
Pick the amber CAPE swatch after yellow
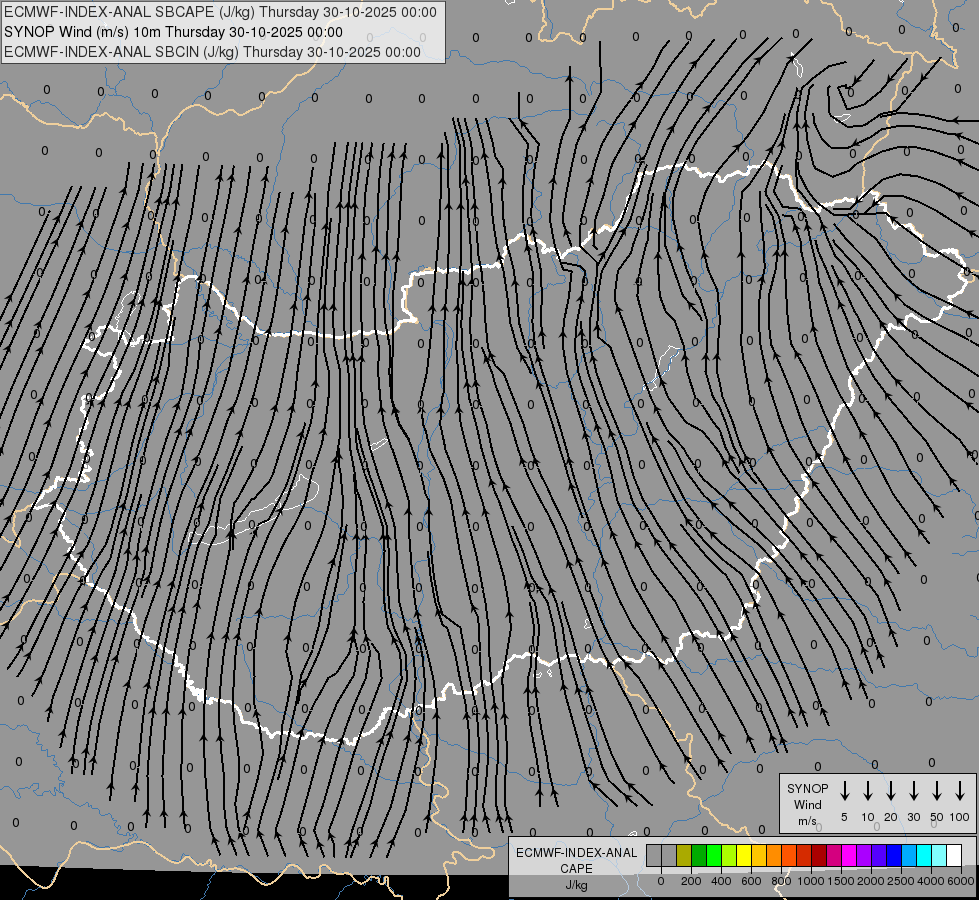tap(759, 855)
